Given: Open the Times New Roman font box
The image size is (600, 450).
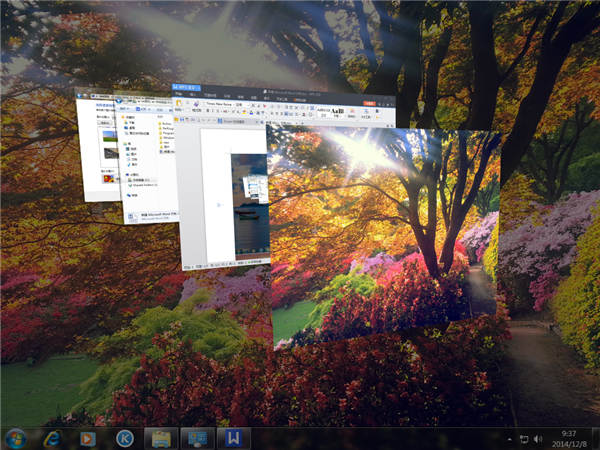Looking at the screenshot, I should 219,104.
